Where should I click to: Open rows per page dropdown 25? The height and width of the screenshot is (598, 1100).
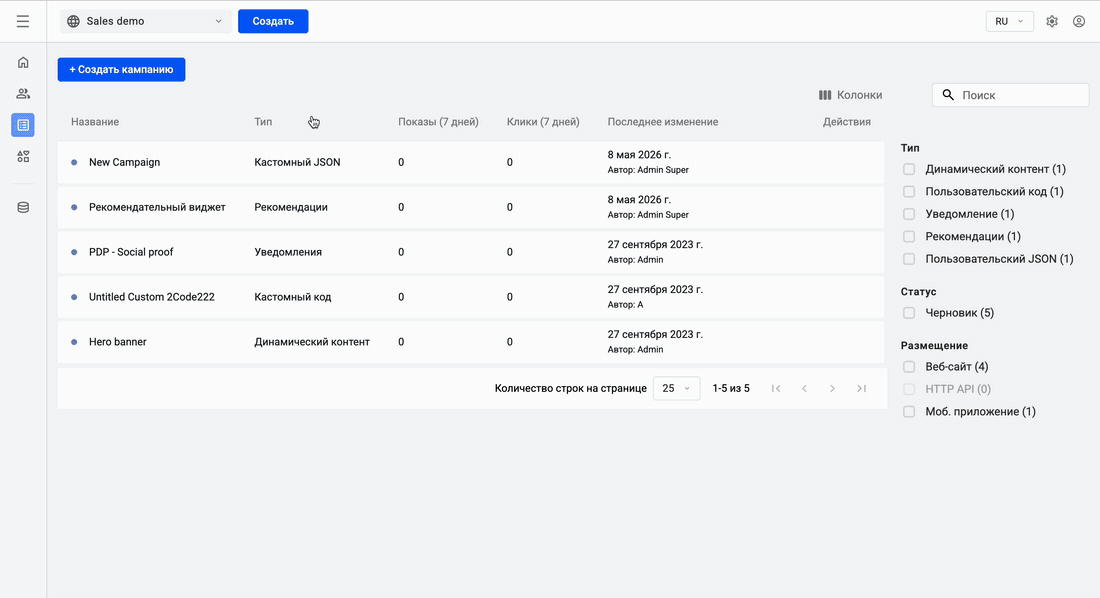[x=676, y=388]
